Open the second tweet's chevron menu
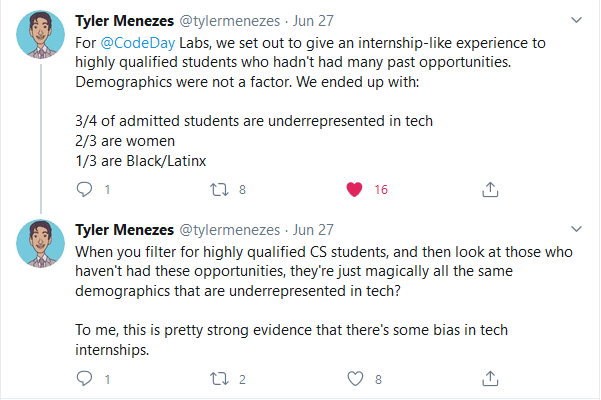The height and width of the screenshot is (400, 601). pos(576,228)
